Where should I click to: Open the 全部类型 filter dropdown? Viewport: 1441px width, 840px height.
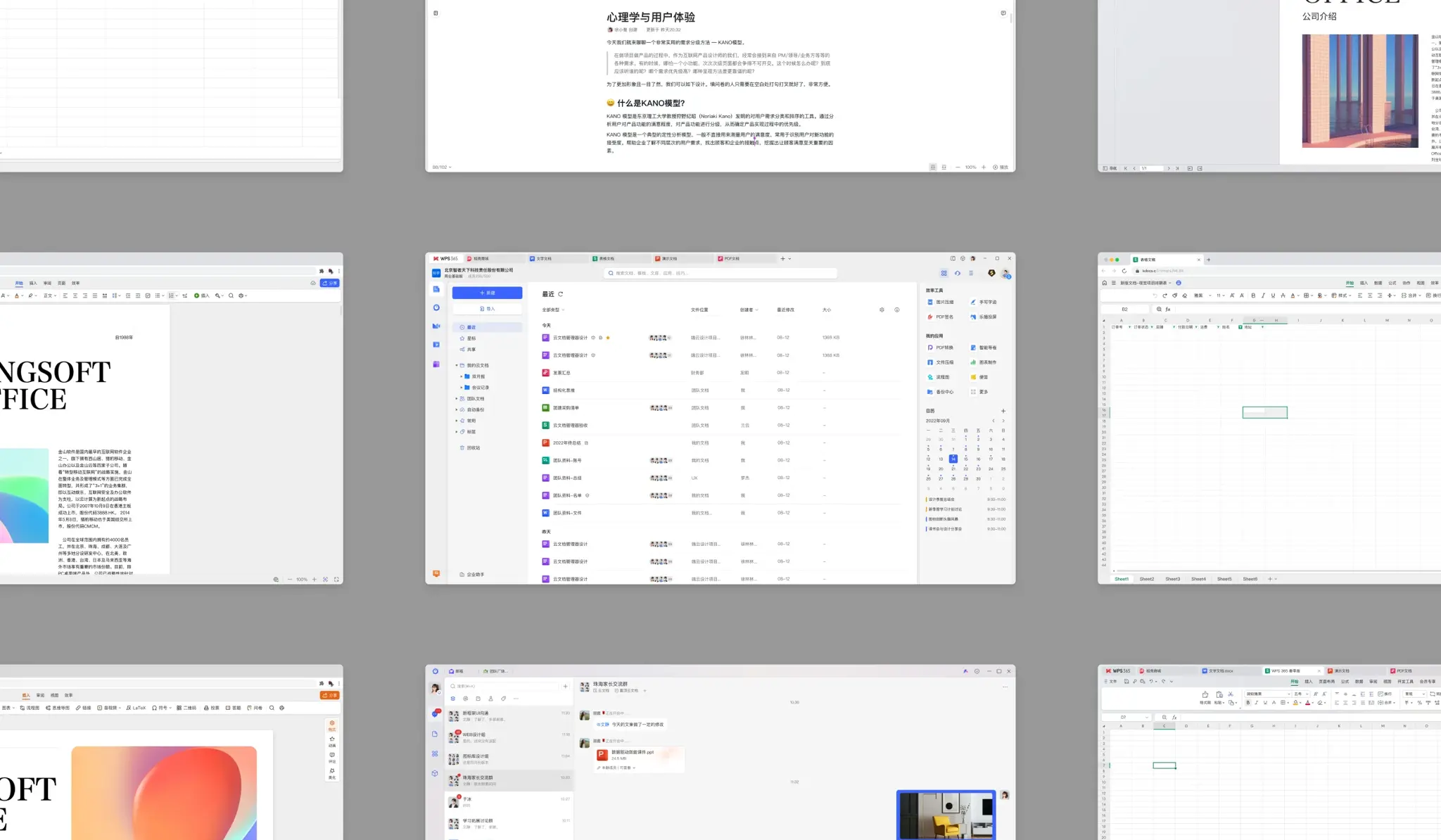pyautogui.click(x=553, y=310)
